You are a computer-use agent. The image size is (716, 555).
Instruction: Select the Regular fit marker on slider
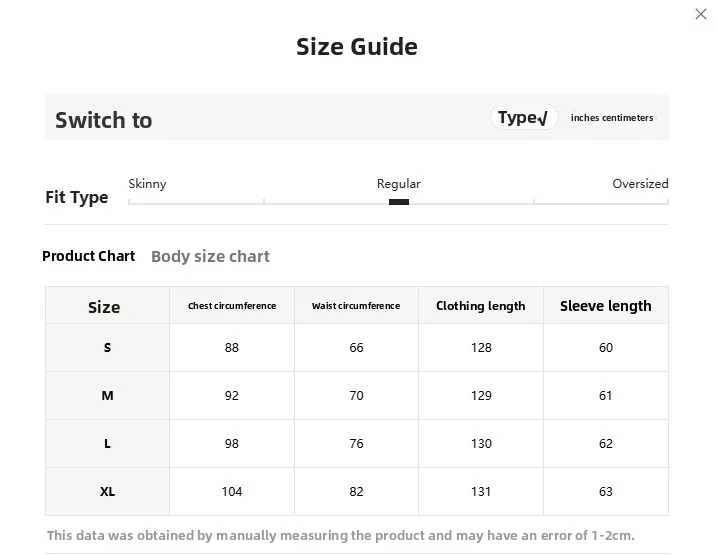click(x=399, y=202)
